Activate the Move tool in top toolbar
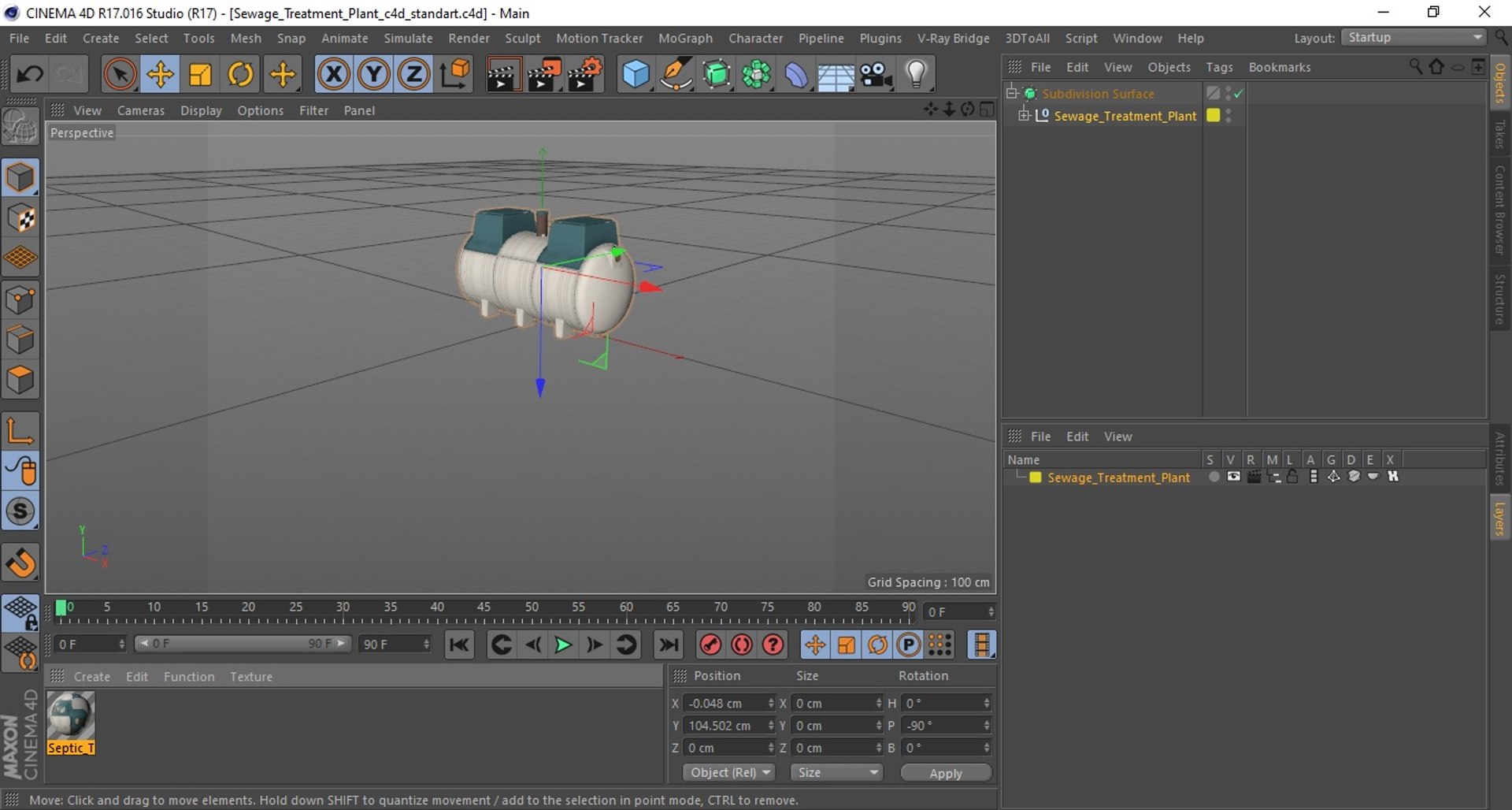The height and width of the screenshot is (810, 1512). 160,75
